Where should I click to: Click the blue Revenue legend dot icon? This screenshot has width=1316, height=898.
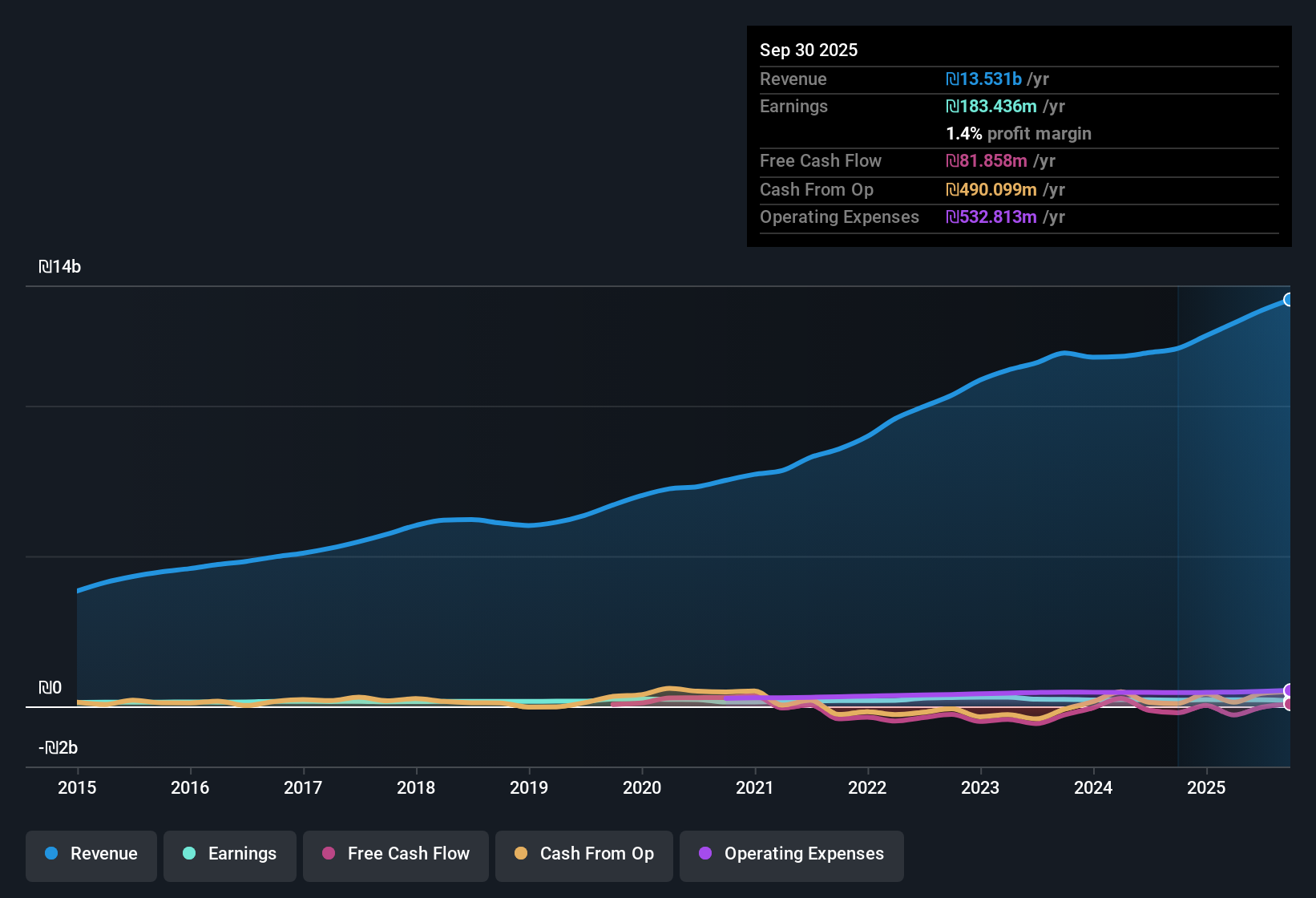click(x=51, y=854)
